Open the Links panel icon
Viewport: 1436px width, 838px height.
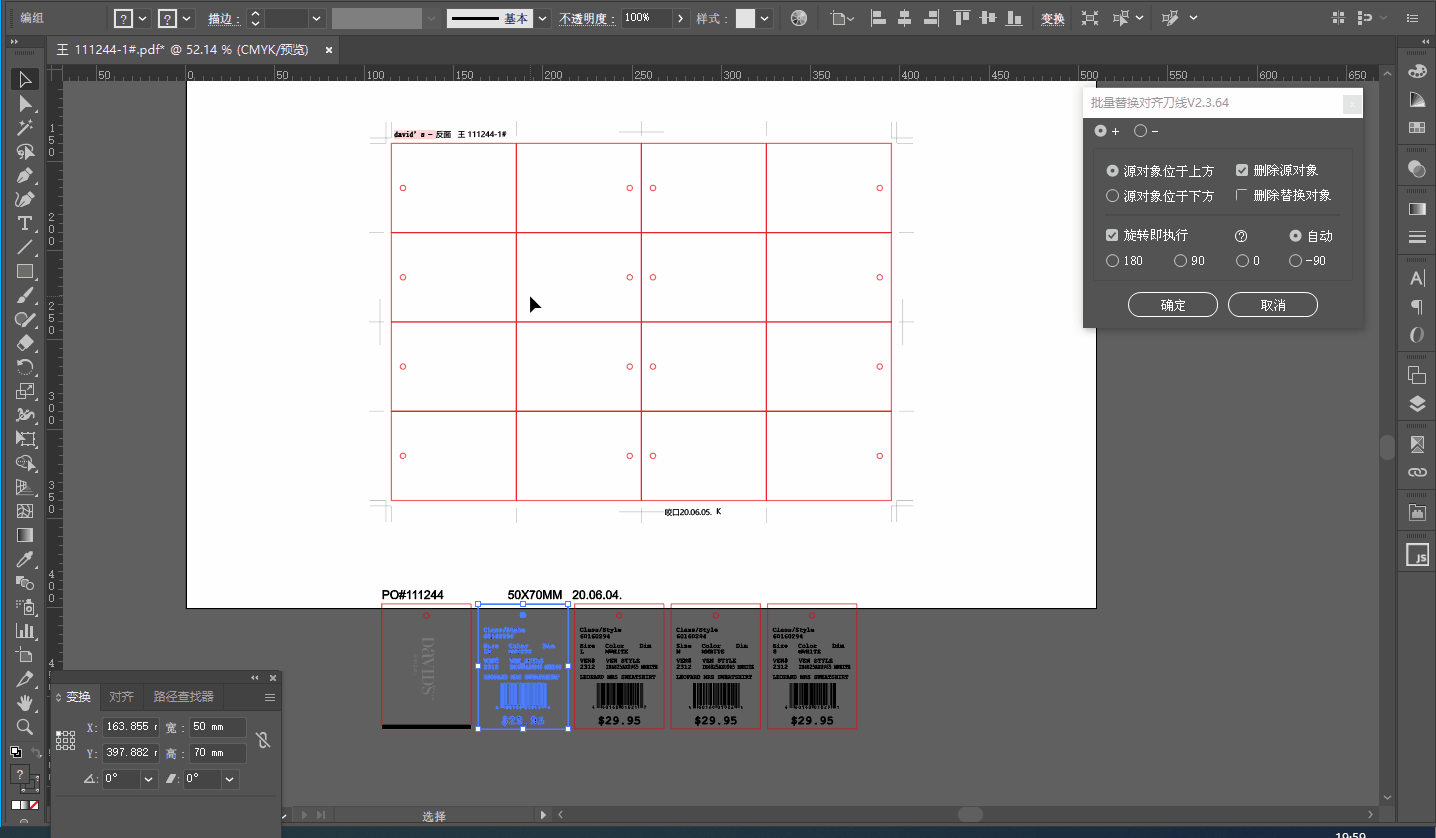click(1417, 472)
